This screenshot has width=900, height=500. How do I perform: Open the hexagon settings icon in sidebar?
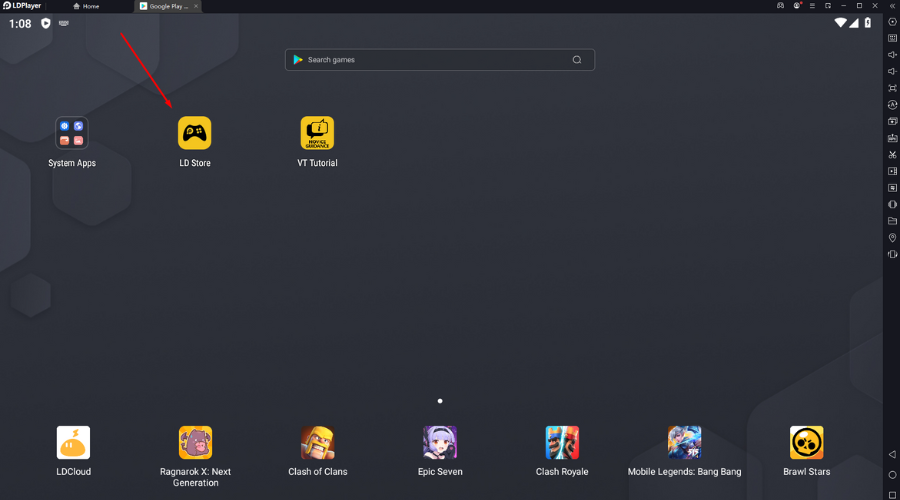point(893,22)
